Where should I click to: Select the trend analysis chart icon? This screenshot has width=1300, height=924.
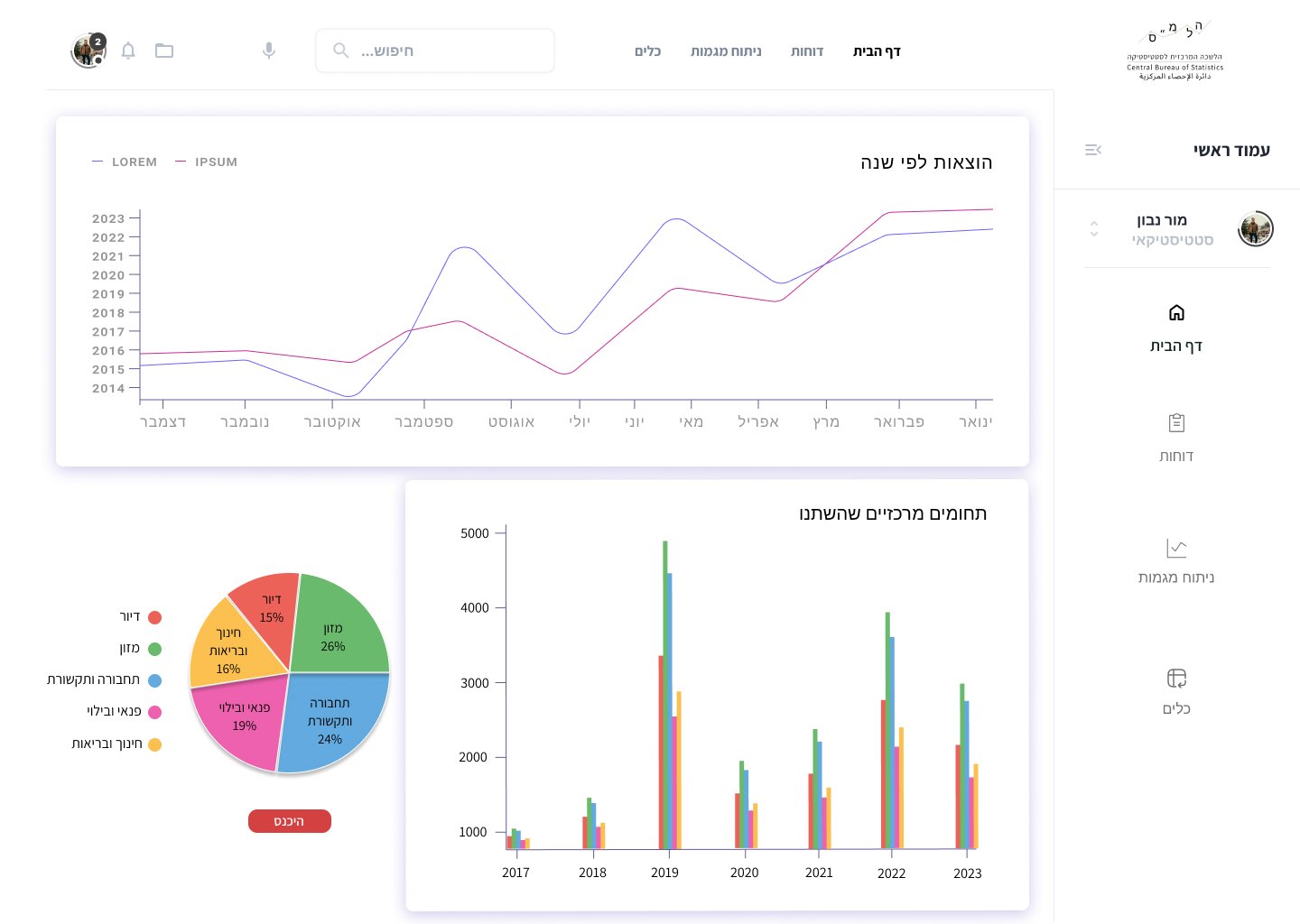1176,548
